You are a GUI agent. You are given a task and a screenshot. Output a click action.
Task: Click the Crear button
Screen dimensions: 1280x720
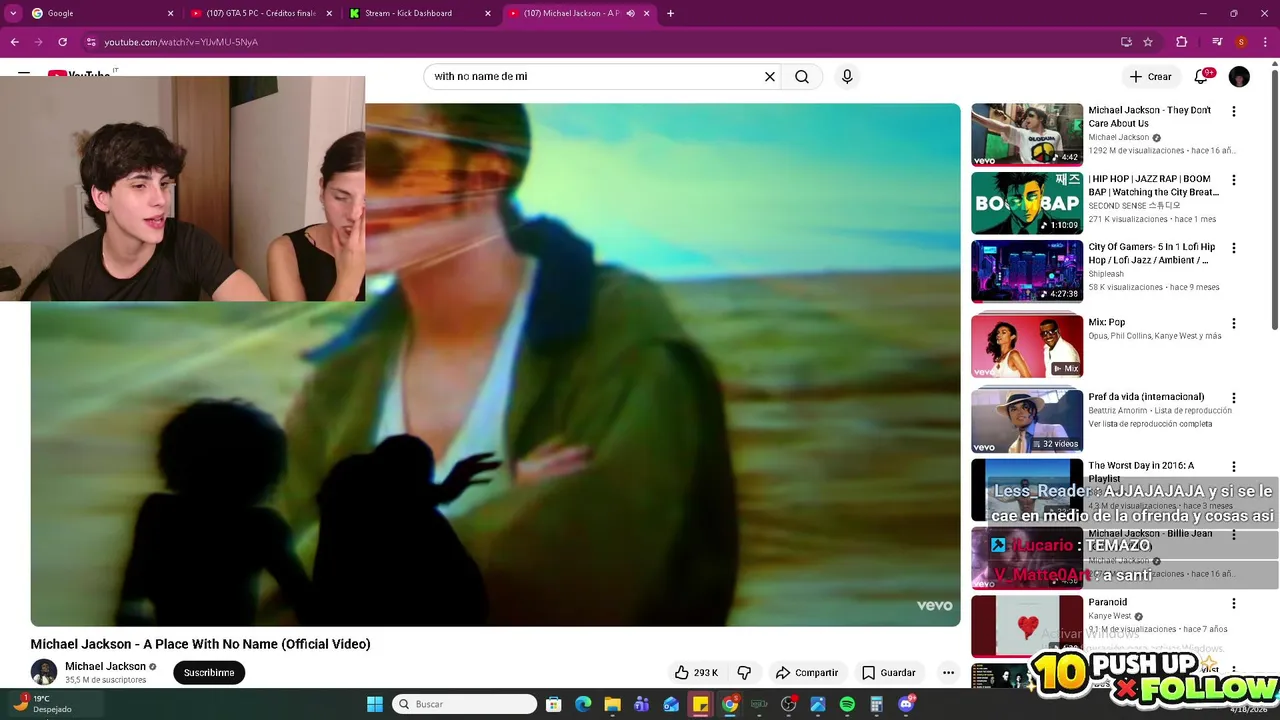click(x=1150, y=76)
